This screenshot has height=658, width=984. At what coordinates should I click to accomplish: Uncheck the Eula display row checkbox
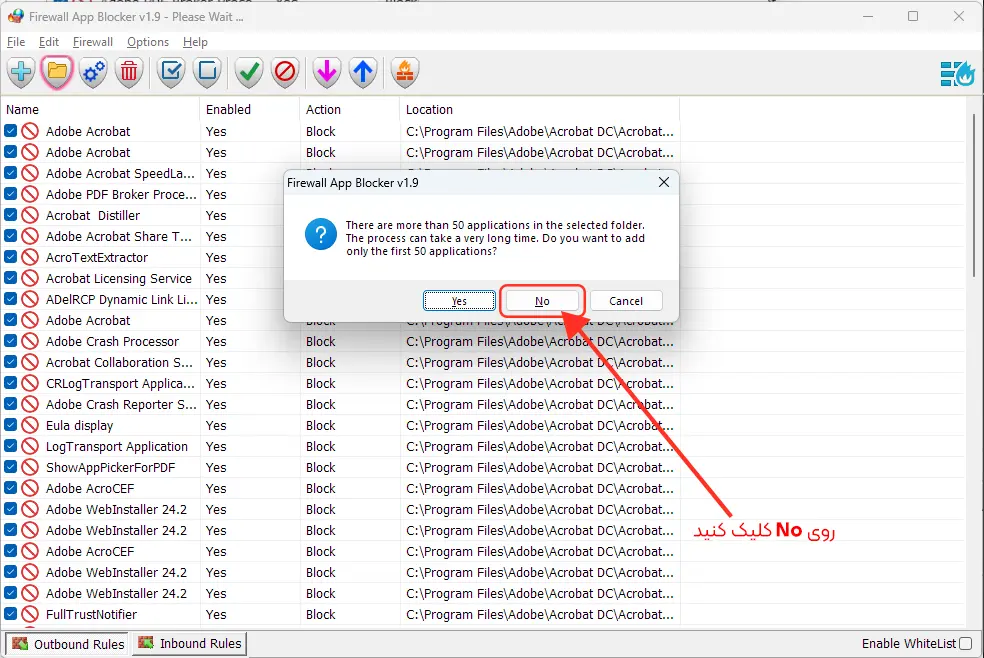[x=11, y=425]
